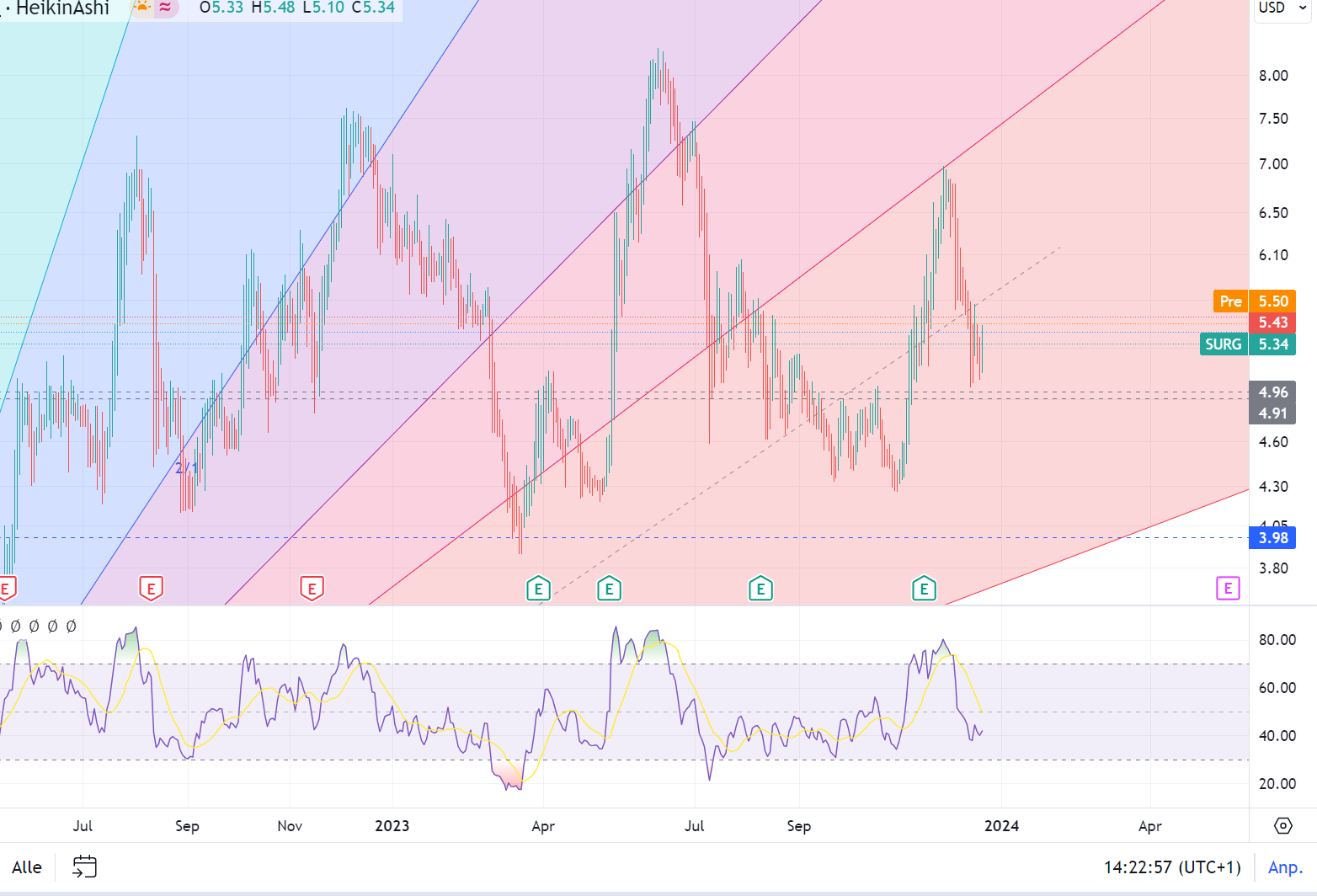Click the pink approximate-sign data status icon
This screenshot has width=1317, height=896.
point(166,8)
